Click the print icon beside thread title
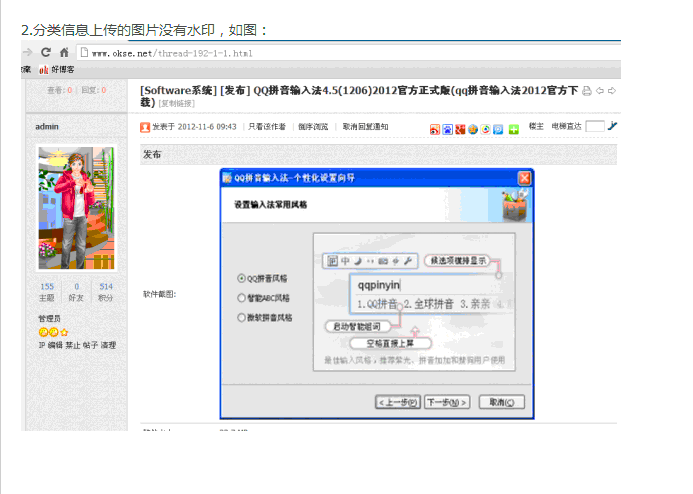Viewport: 693px width, 494px height. pyautogui.click(x=586, y=91)
